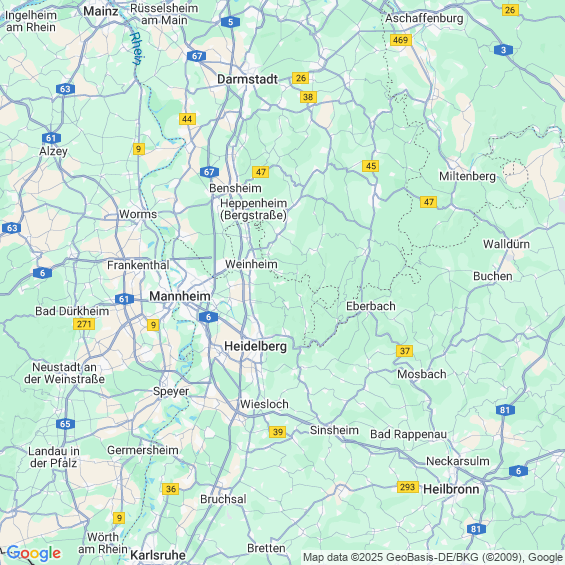This screenshot has width=565, height=565.
Task: Click the yellow 293 road shield
Action: pos(408,487)
